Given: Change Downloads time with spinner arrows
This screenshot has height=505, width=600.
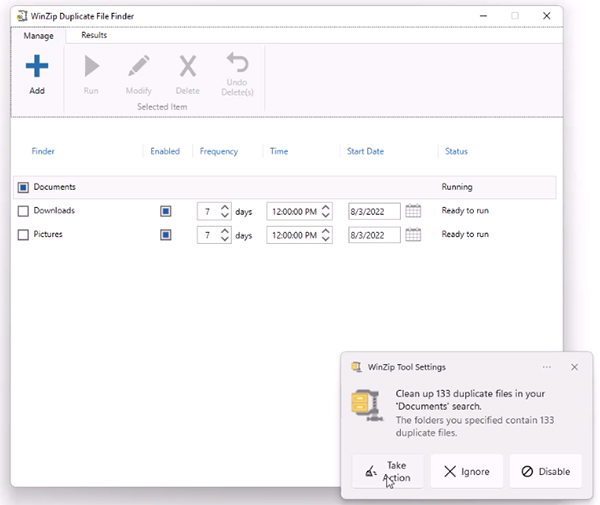Looking at the screenshot, I should 326,211.
